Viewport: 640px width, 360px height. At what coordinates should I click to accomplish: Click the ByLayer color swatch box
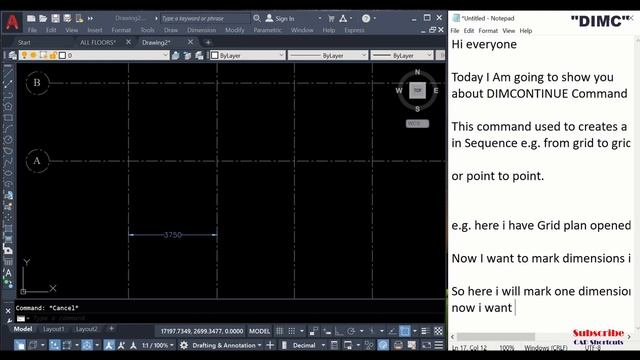(x=215, y=55)
